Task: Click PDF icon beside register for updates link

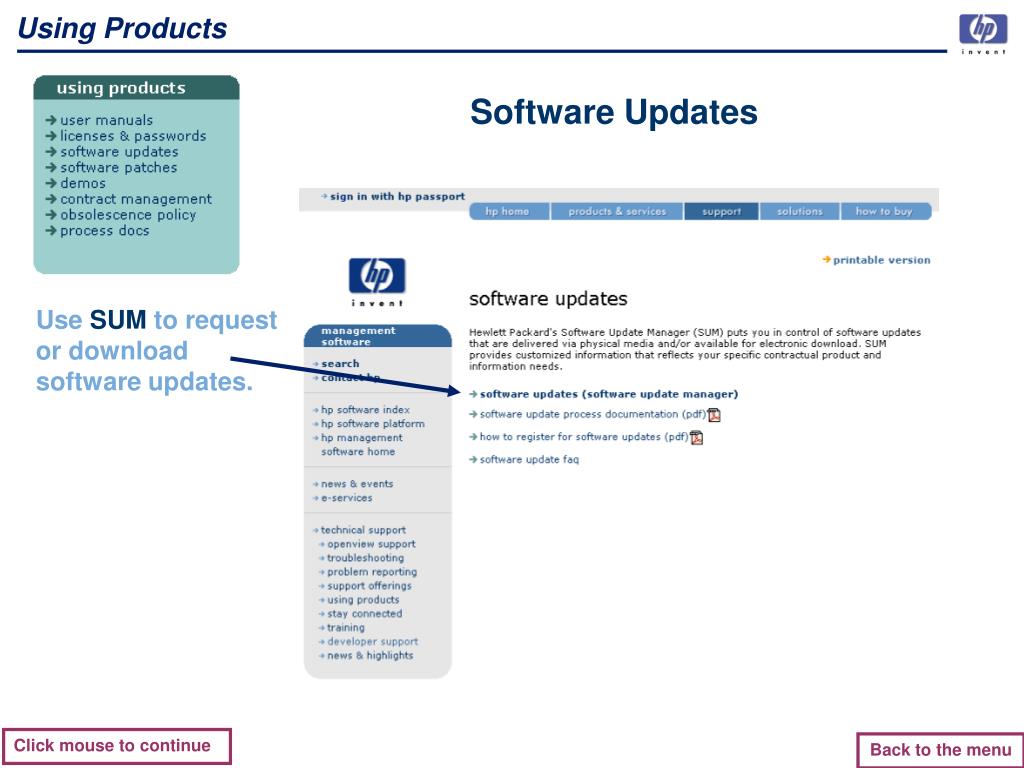Action: 696,438
